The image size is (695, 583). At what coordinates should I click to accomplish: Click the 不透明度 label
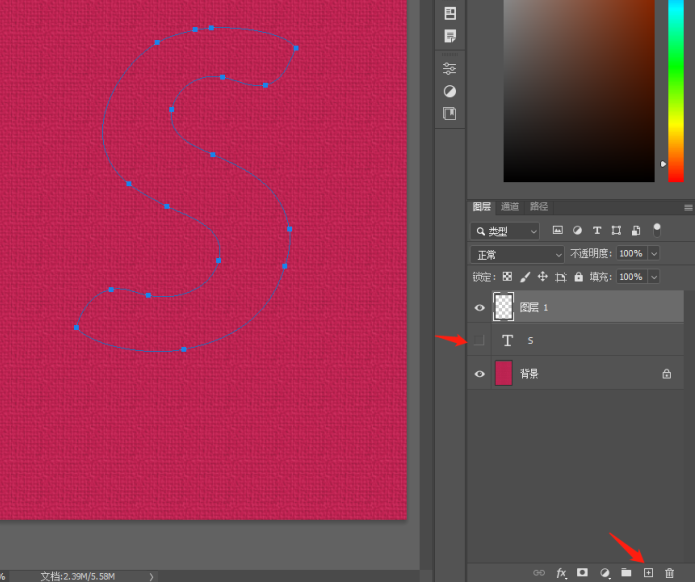590,254
